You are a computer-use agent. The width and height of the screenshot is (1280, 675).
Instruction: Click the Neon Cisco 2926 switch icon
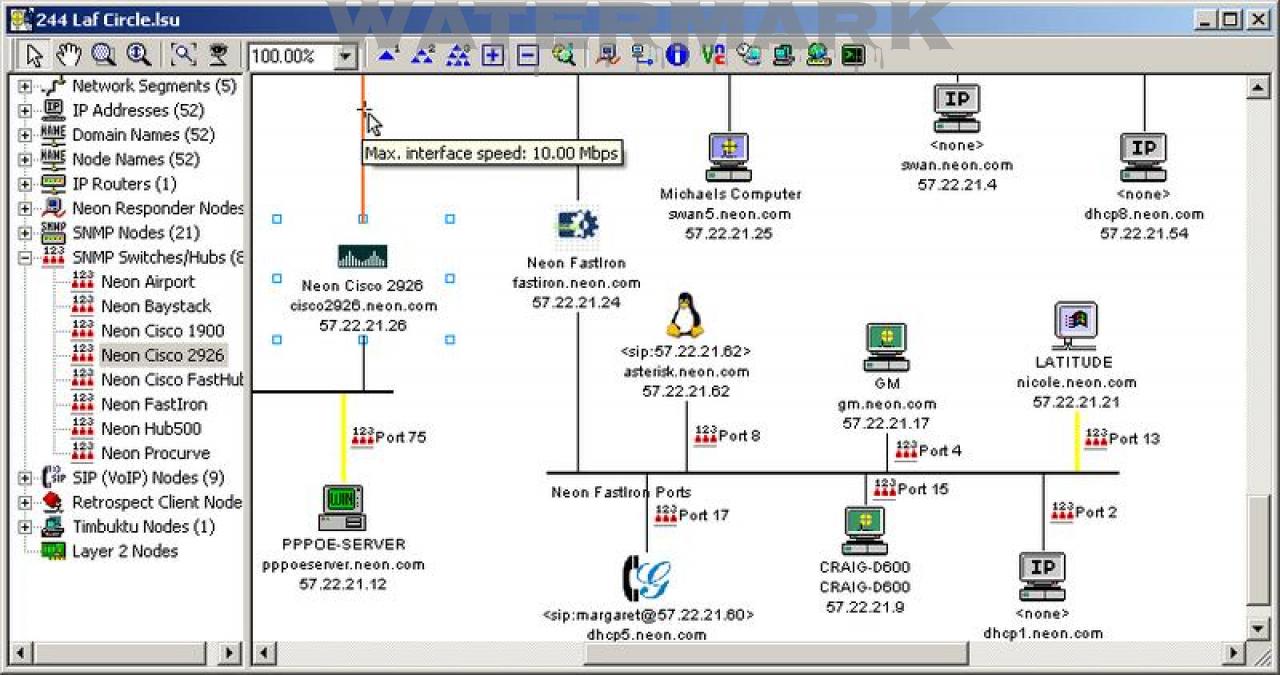coord(362,256)
